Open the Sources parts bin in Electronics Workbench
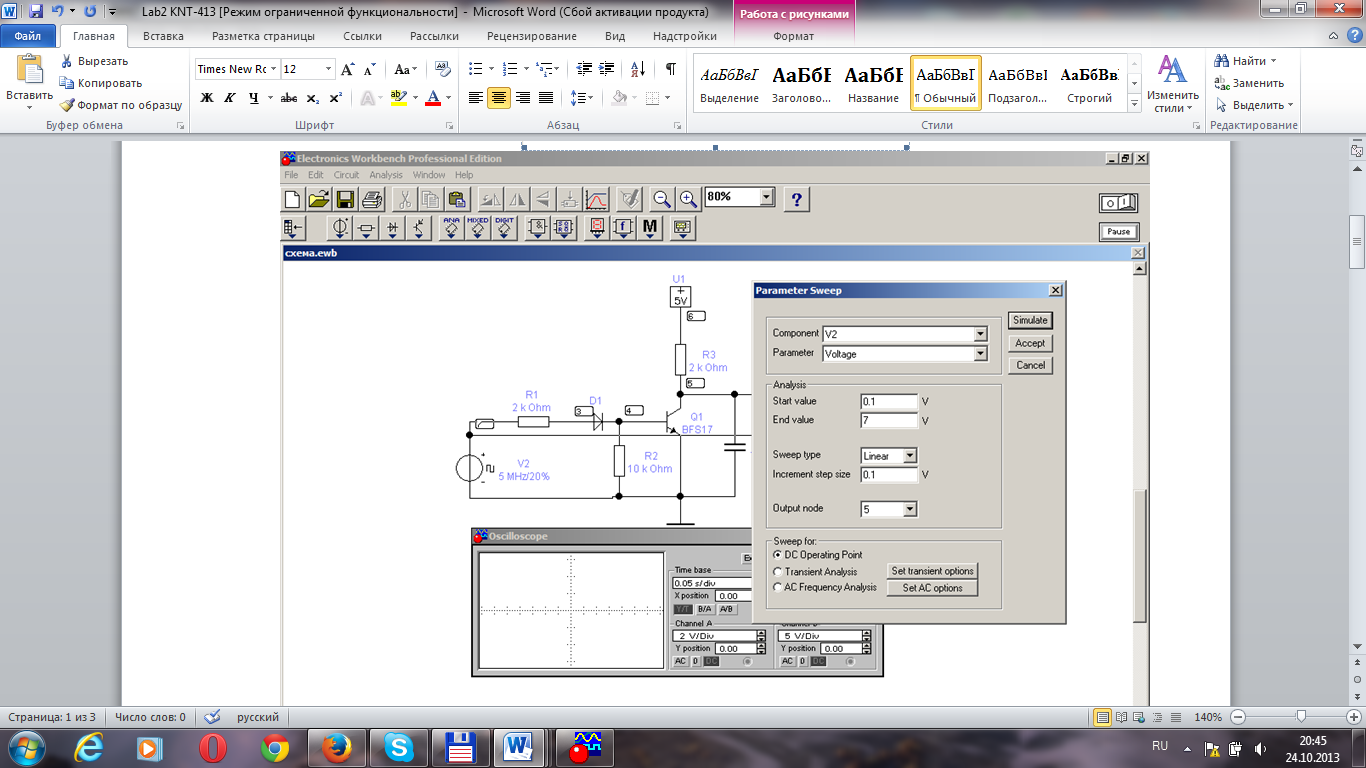The width and height of the screenshot is (1366, 768). tap(340, 229)
